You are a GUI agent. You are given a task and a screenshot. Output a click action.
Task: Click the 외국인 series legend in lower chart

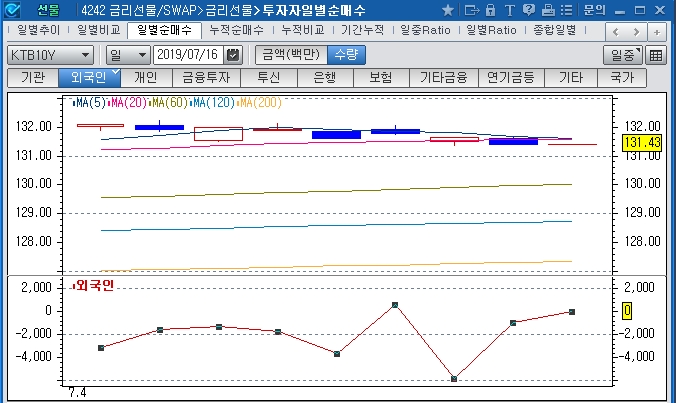click(94, 286)
